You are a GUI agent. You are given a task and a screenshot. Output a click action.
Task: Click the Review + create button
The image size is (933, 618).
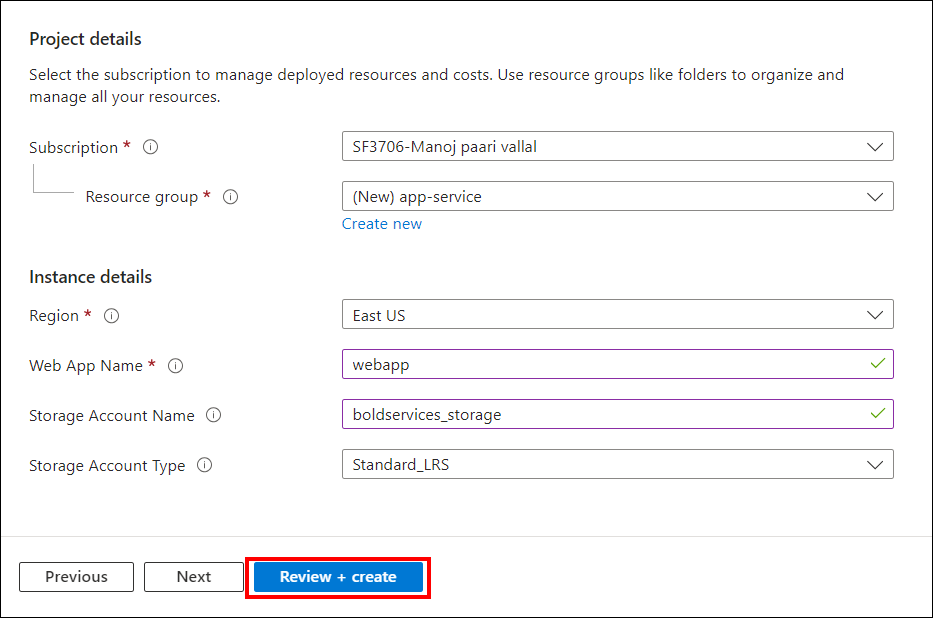[338, 577]
